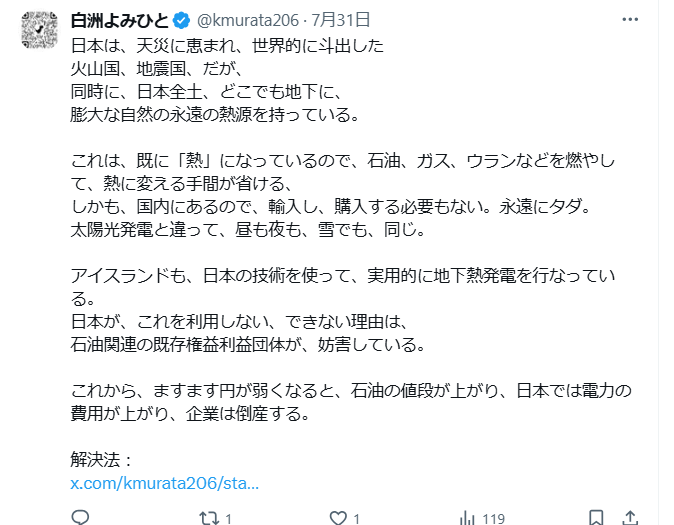Repost this tweet via retweet icon
This screenshot has height=525, width=674.
pos(209,518)
